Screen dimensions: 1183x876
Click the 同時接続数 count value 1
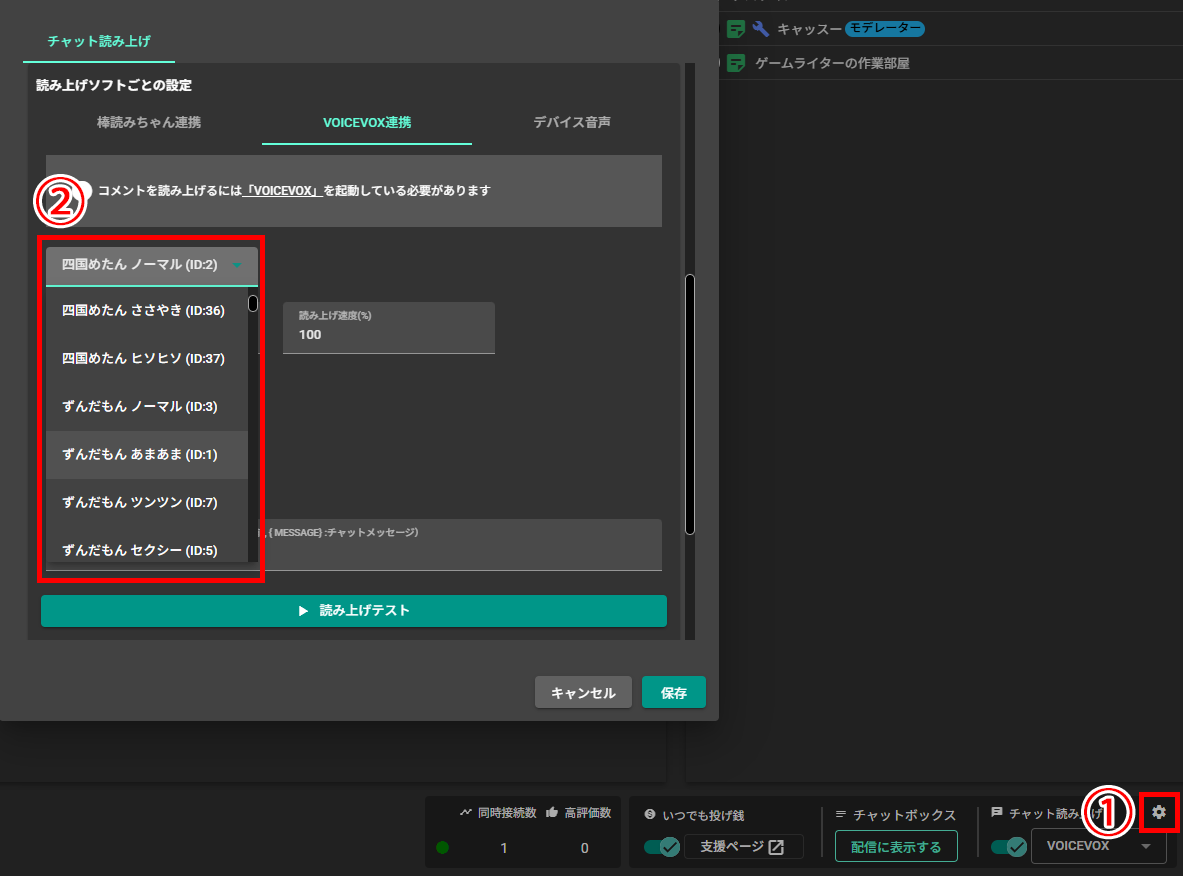(x=503, y=848)
